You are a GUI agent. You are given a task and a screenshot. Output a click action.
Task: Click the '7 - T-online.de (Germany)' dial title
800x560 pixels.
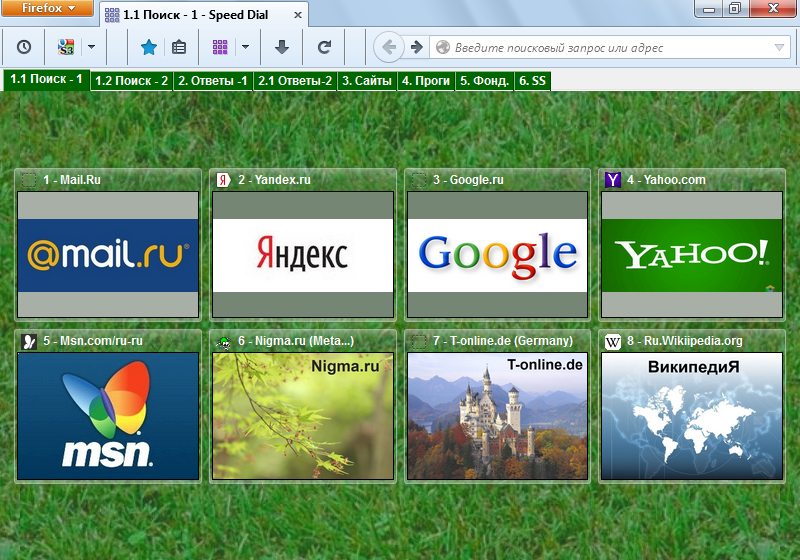click(x=503, y=341)
